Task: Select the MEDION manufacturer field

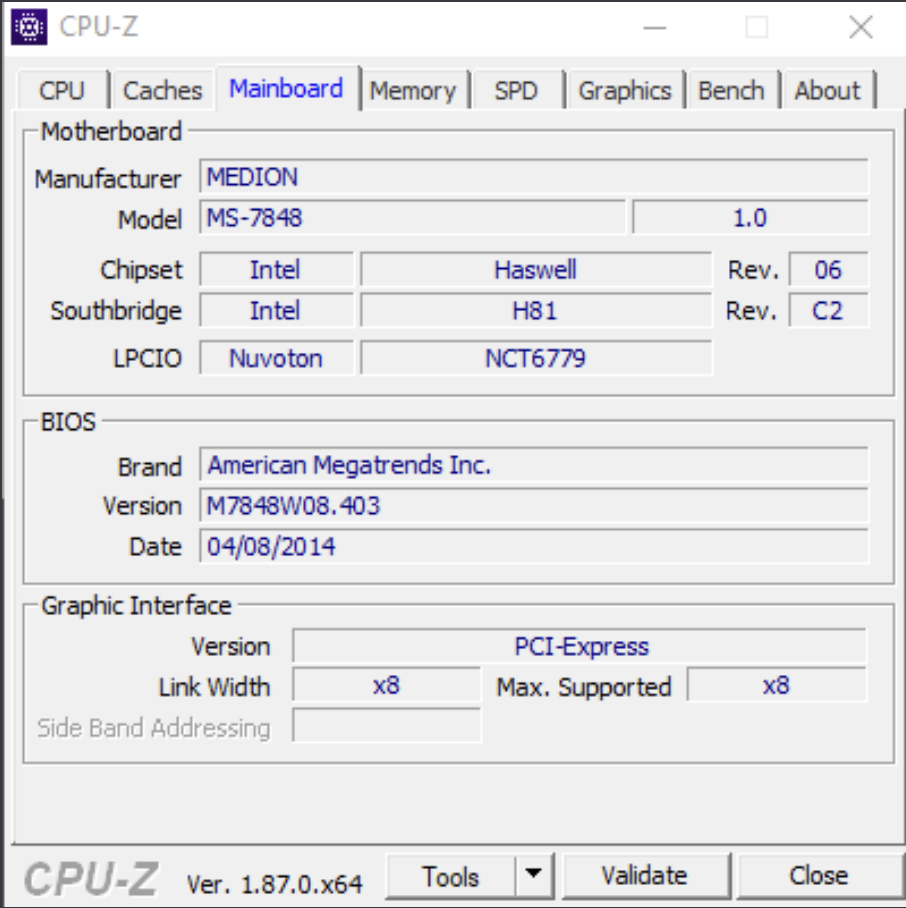Action: click(x=534, y=176)
